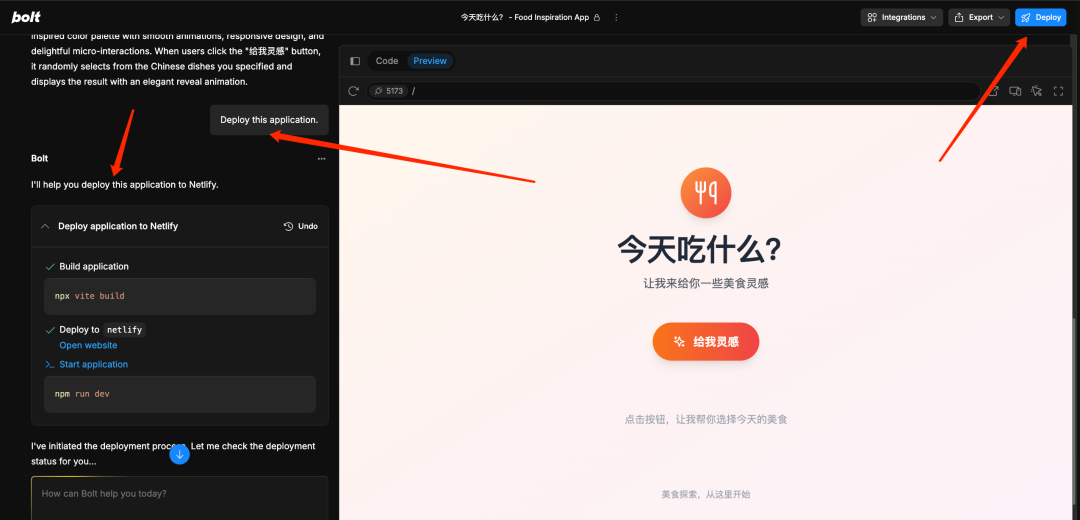This screenshot has width=1080, height=520.
Task: Open the Bolt message options ellipsis
Action: tap(322, 158)
